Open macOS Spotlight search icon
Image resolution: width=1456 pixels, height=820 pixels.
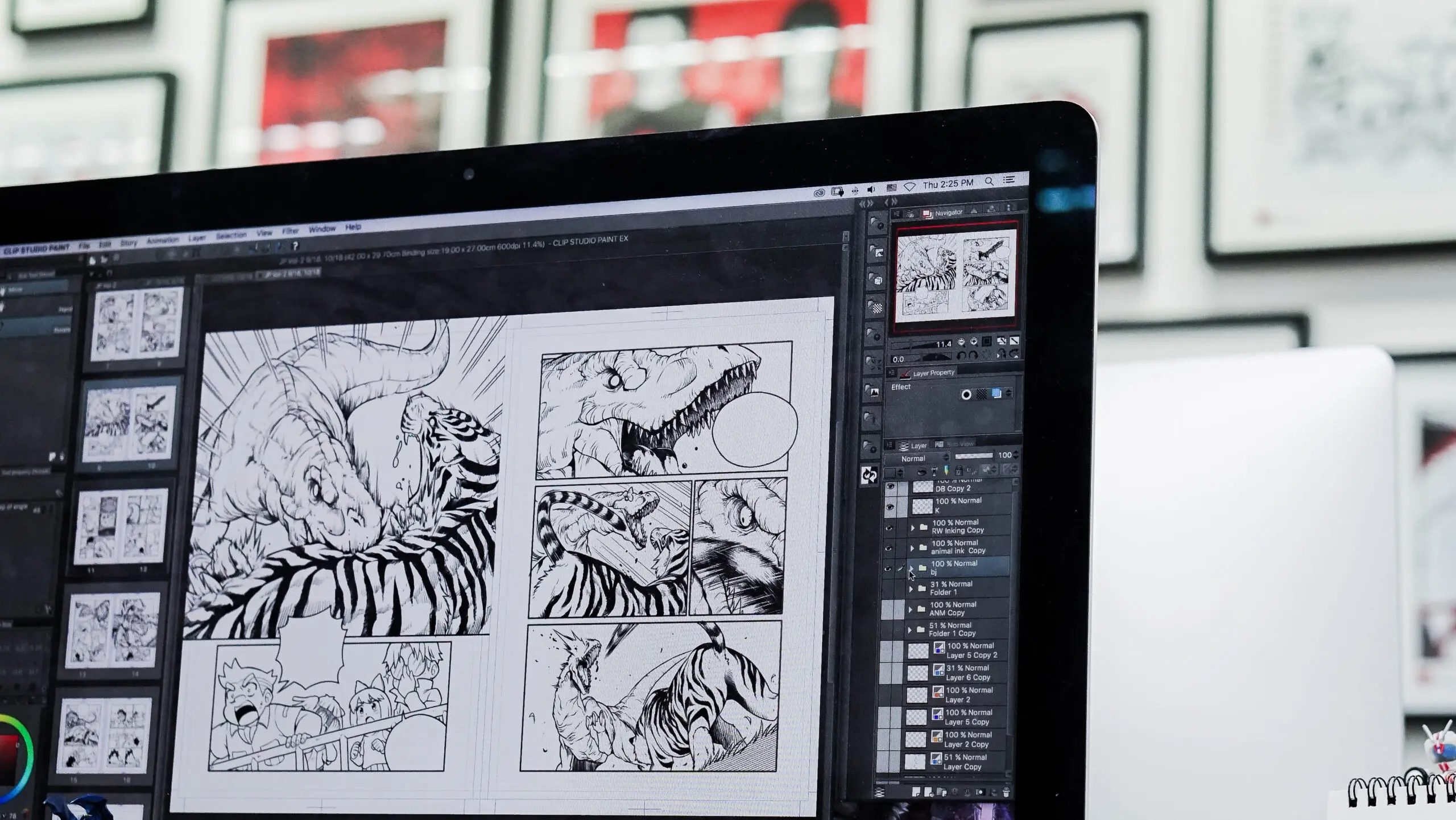[x=989, y=181]
